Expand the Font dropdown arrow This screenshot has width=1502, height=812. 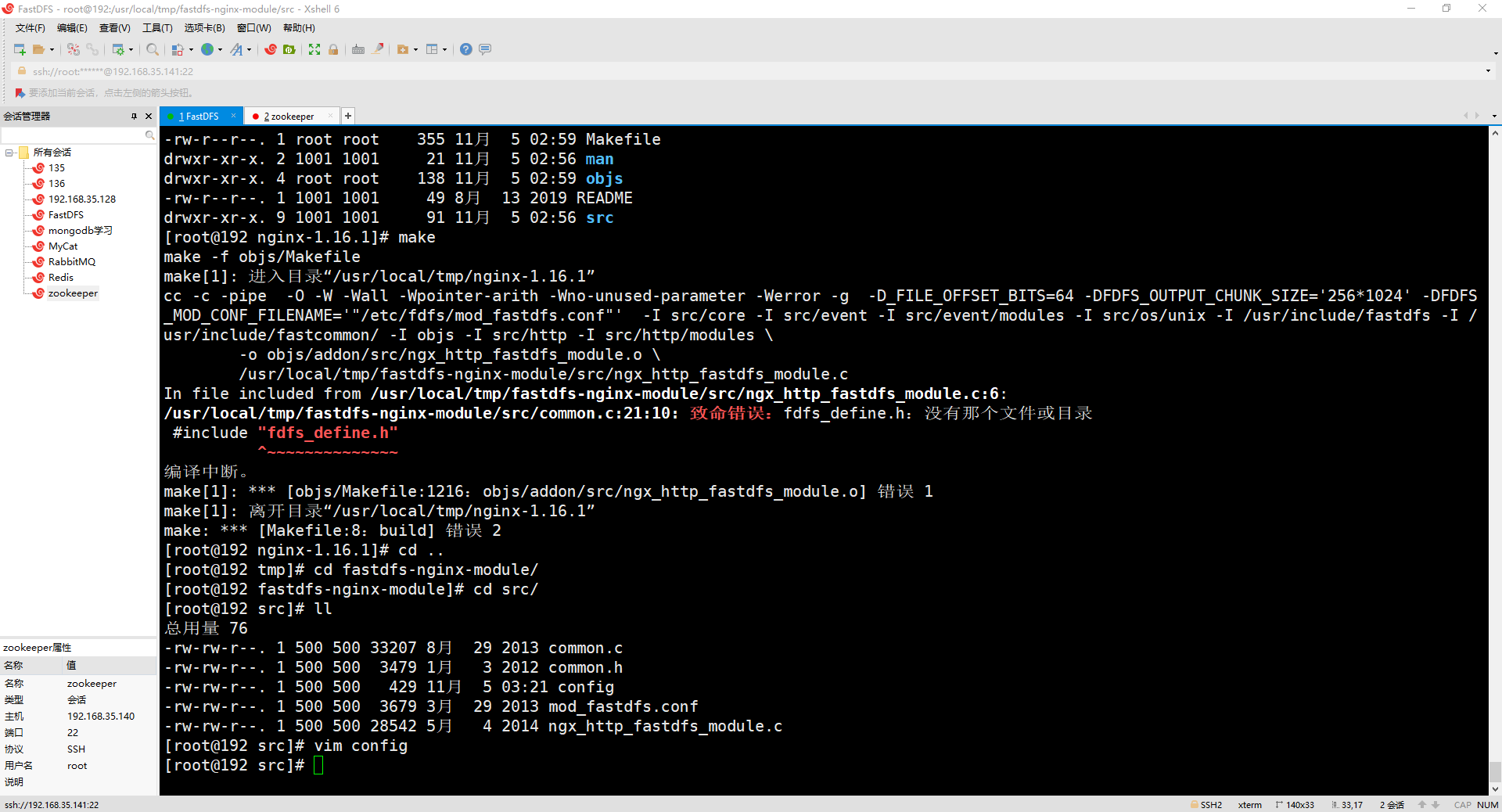(250, 49)
